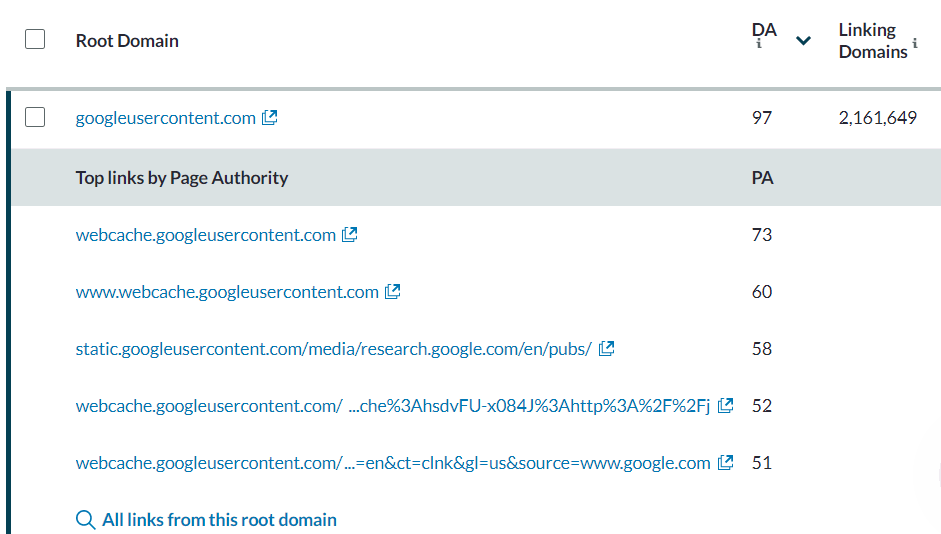Open the static.googleusercontent.com research pubs link
This screenshot has height=534, width=941.
click(x=333, y=349)
